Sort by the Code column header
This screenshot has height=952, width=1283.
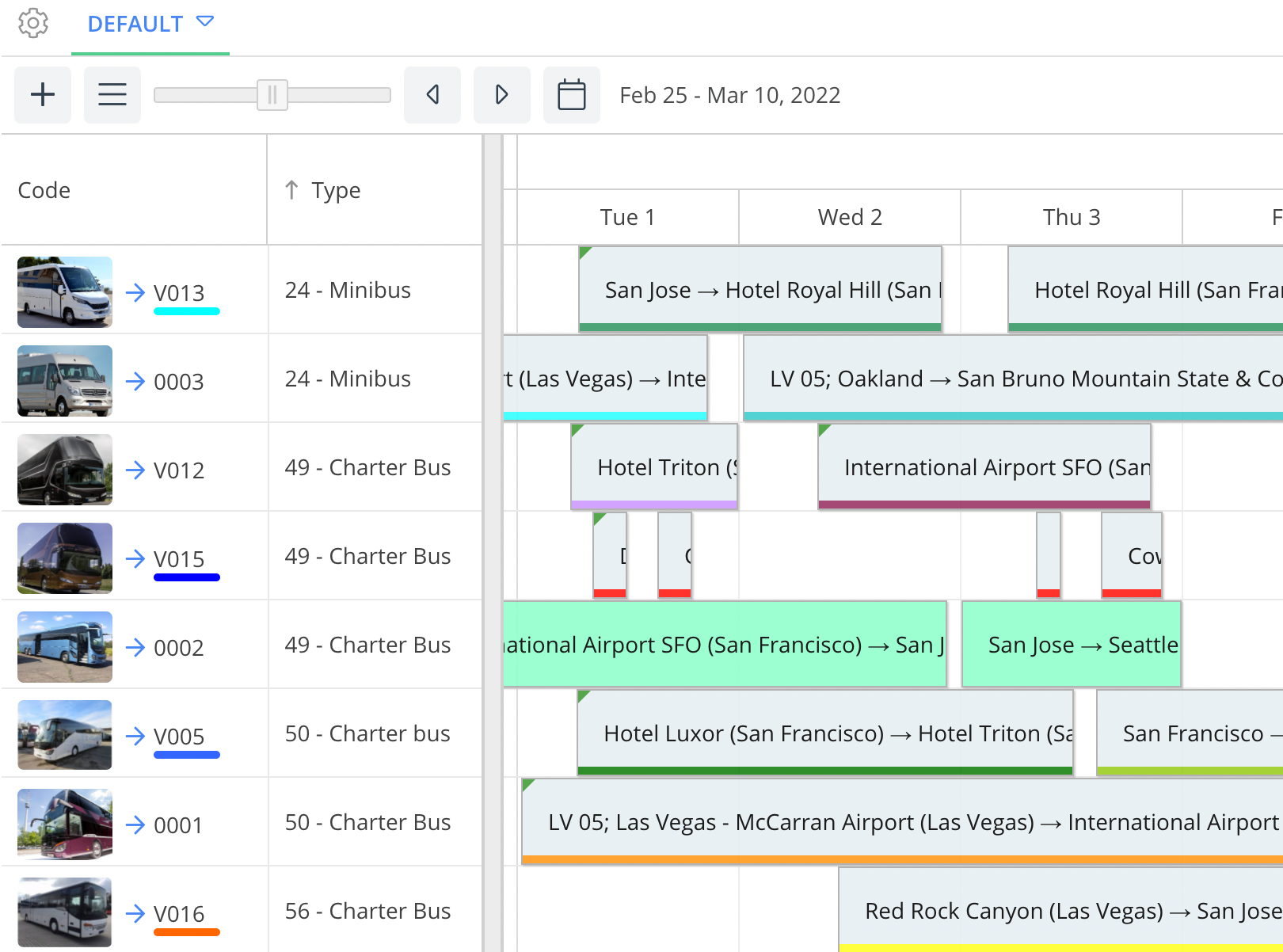coord(44,190)
